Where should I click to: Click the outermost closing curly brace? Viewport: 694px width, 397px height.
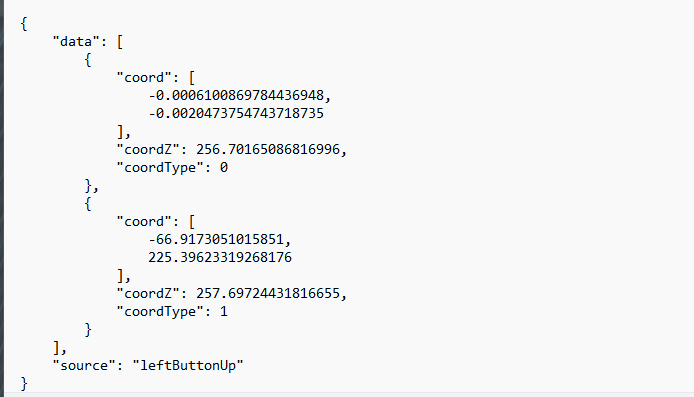point(24,384)
